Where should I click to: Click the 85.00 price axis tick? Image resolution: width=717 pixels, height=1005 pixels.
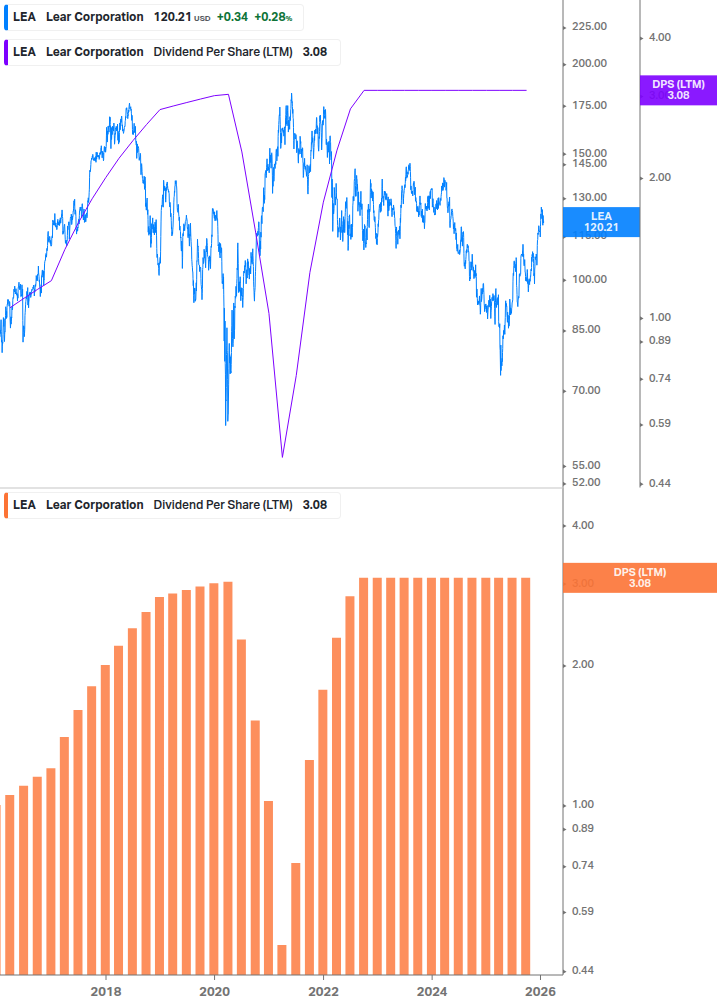coord(586,329)
